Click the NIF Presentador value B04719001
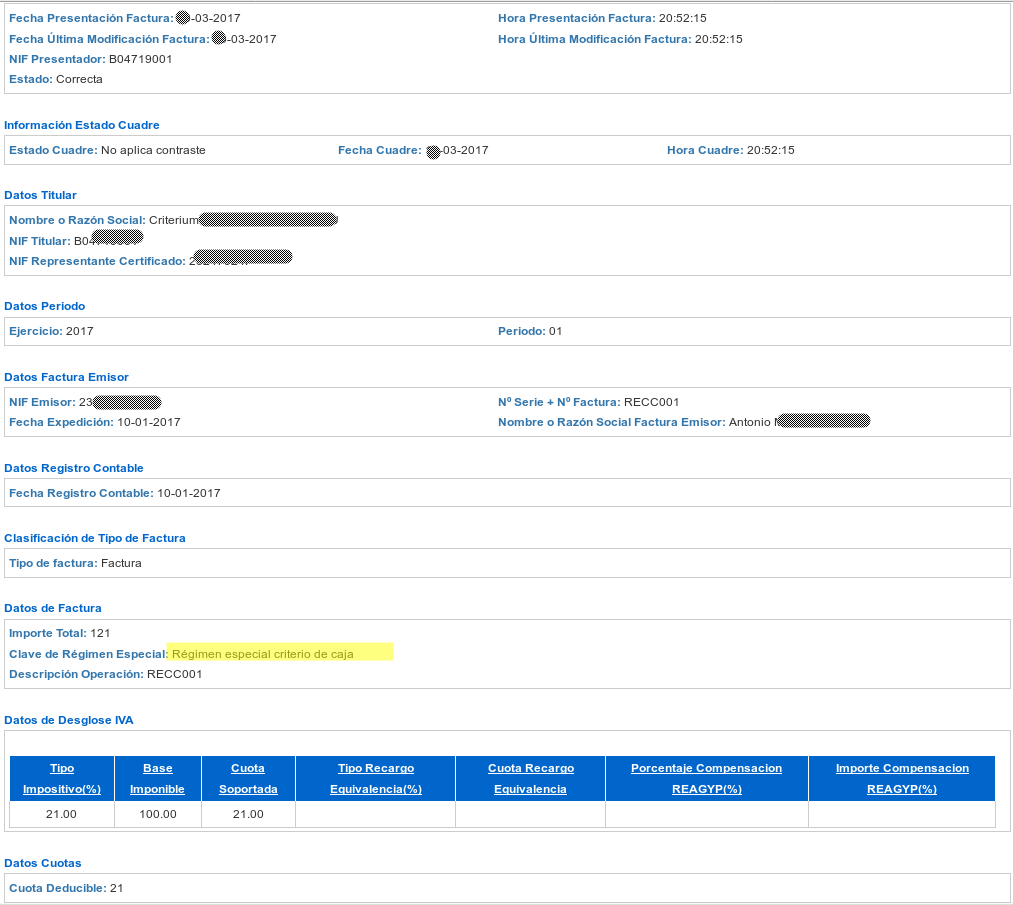Viewport: 1013px width, 905px height. pyautogui.click(x=140, y=59)
